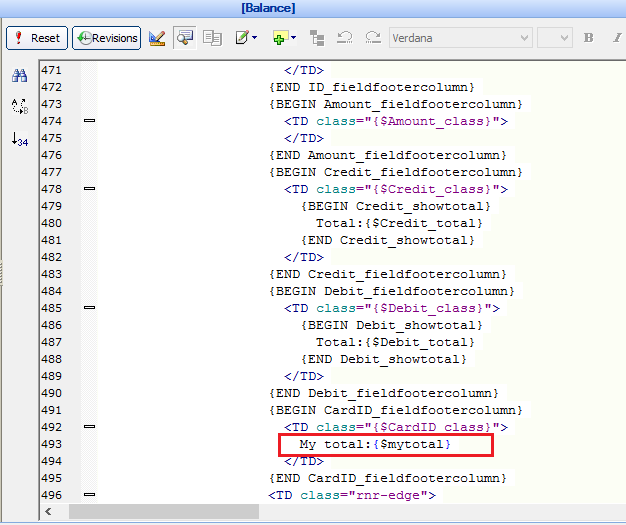Click "{BEGIN Debit_showtotal}" line

pyautogui.click(x=391, y=325)
